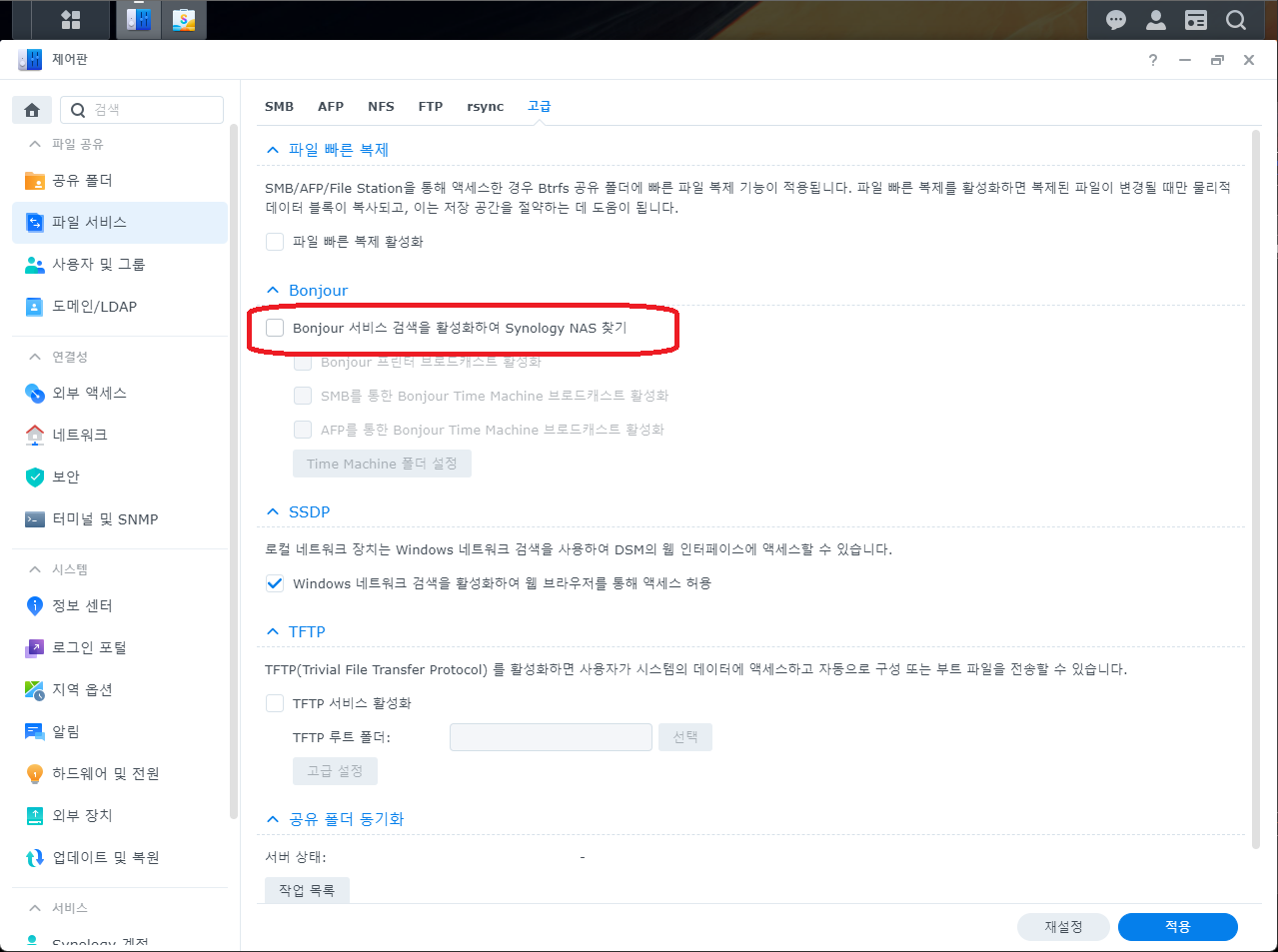Collapse the SSDP section
This screenshot has width=1278, height=952.
tap(273, 511)
